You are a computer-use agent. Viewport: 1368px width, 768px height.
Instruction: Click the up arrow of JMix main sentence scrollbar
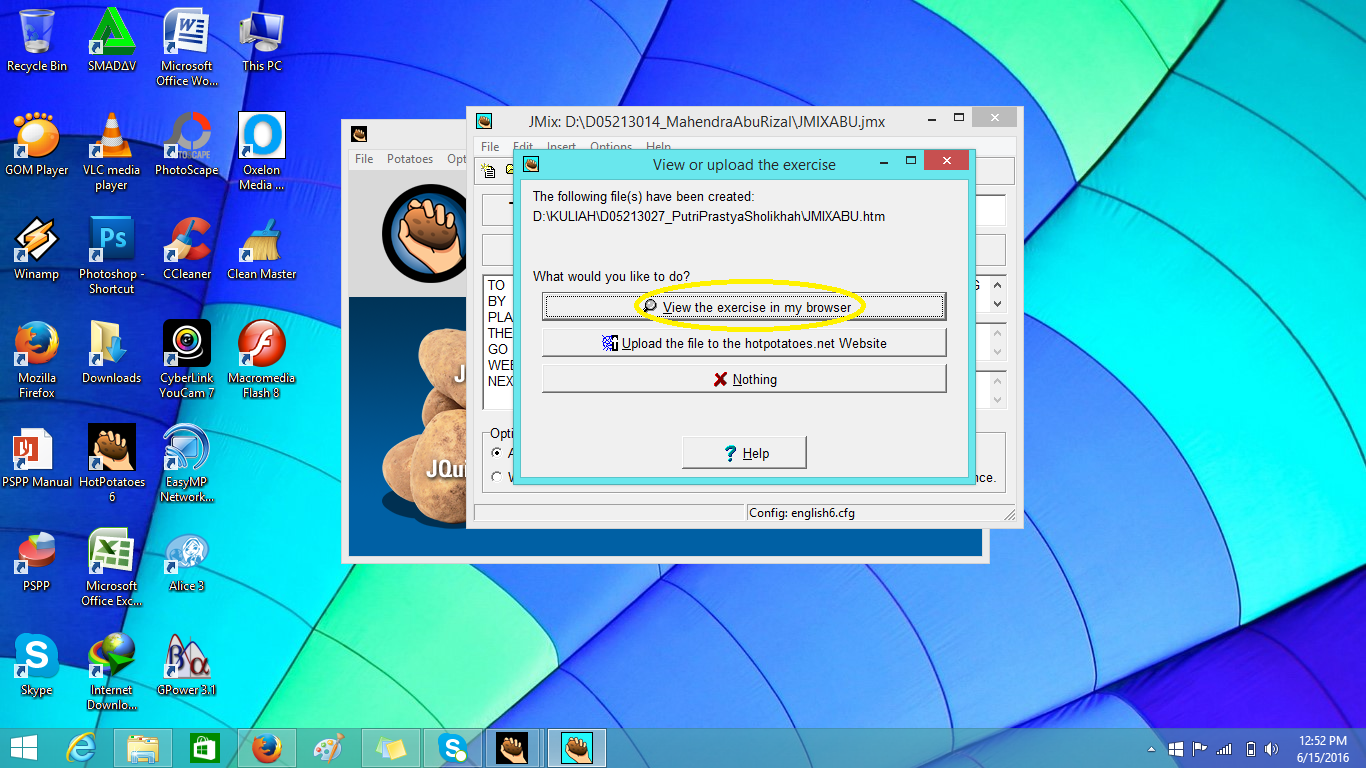point(997,285)
